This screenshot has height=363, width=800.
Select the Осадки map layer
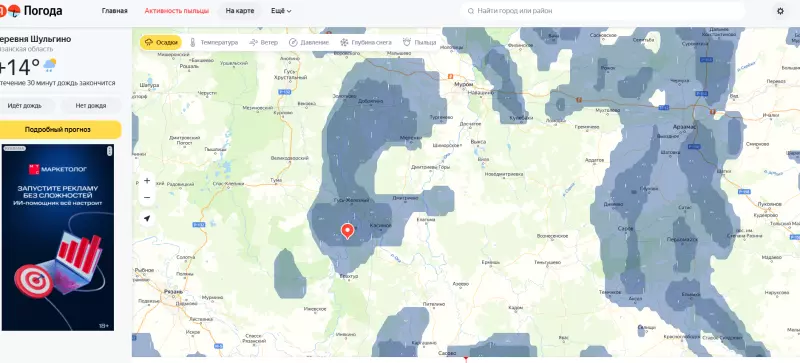click(161, 42)
